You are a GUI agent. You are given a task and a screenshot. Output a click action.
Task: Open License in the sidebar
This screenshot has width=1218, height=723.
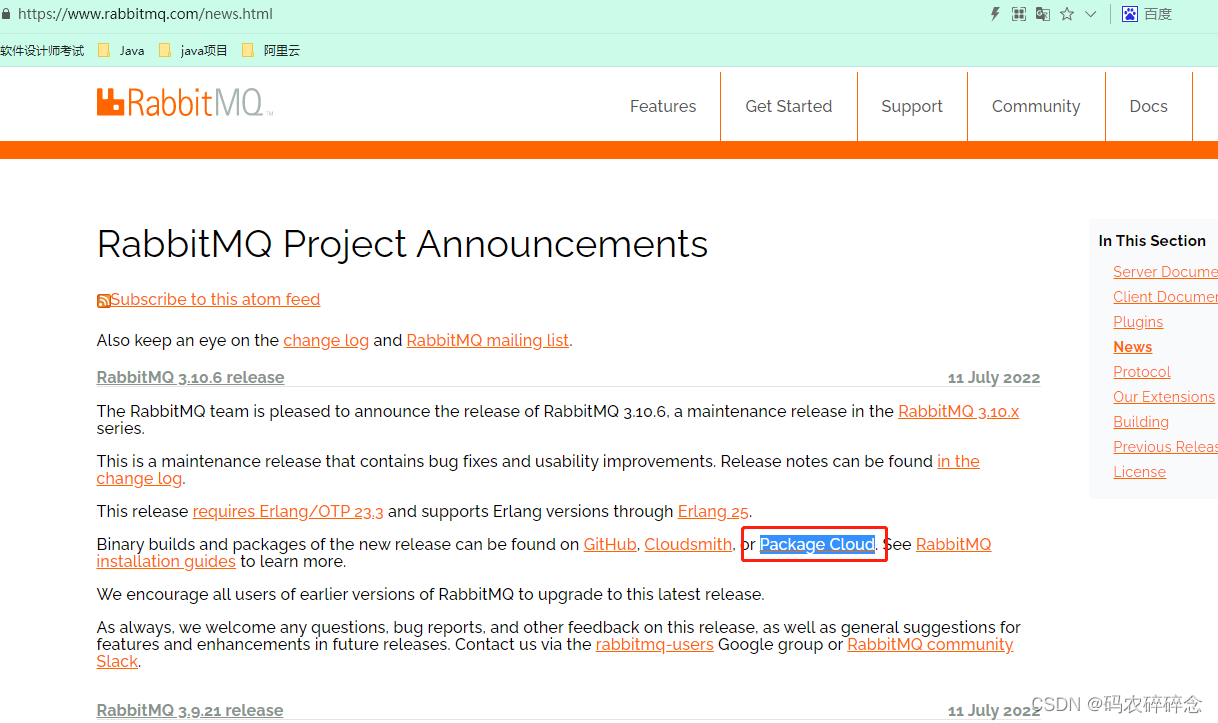(1140, 472)
